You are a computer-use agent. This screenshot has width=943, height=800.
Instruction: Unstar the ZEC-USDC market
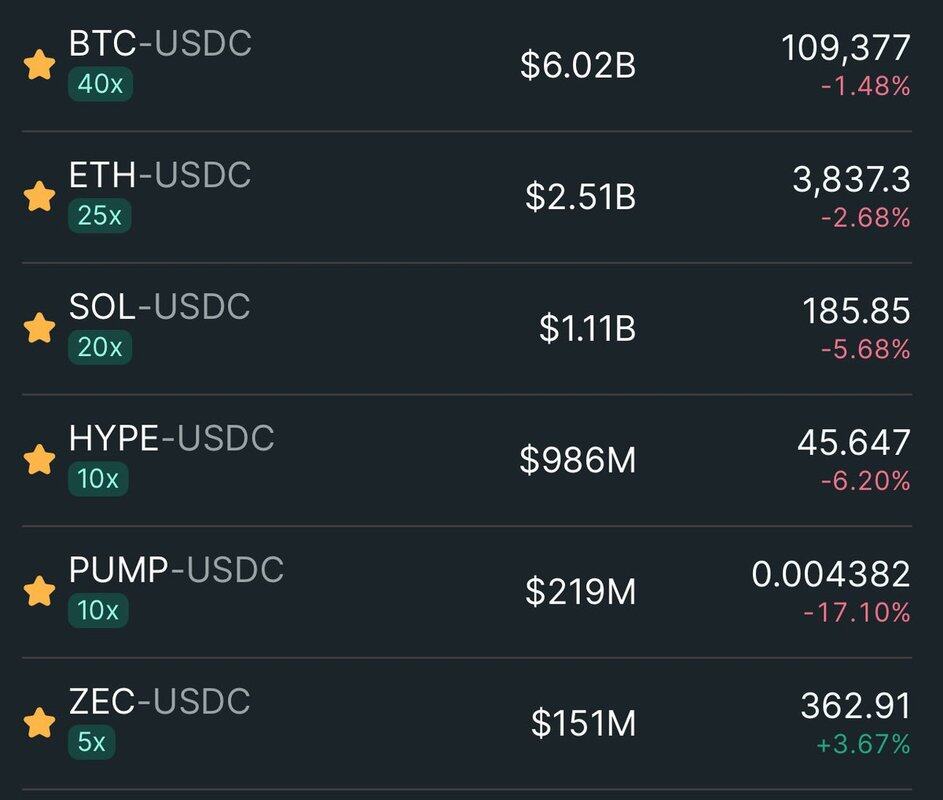(x=39, y=722)
